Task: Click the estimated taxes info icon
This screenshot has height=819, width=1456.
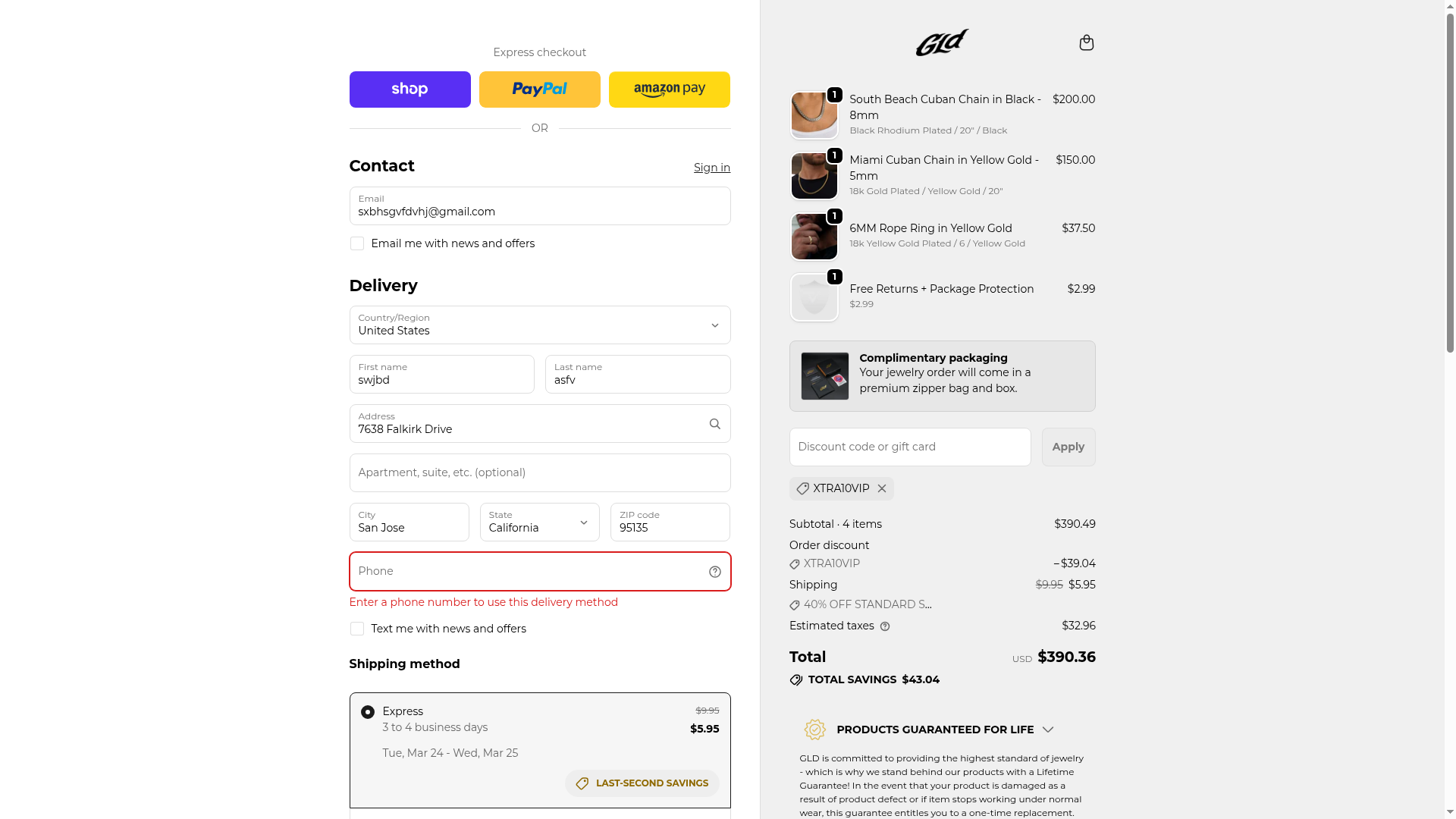Action: coord(885,626)
